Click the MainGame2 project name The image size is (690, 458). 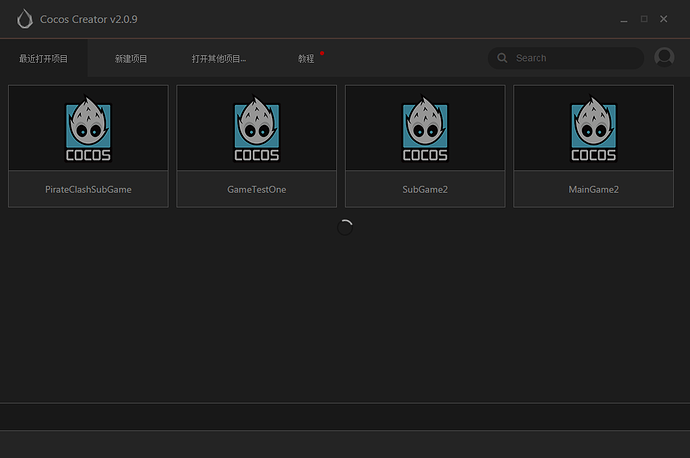tap(593, 190)
